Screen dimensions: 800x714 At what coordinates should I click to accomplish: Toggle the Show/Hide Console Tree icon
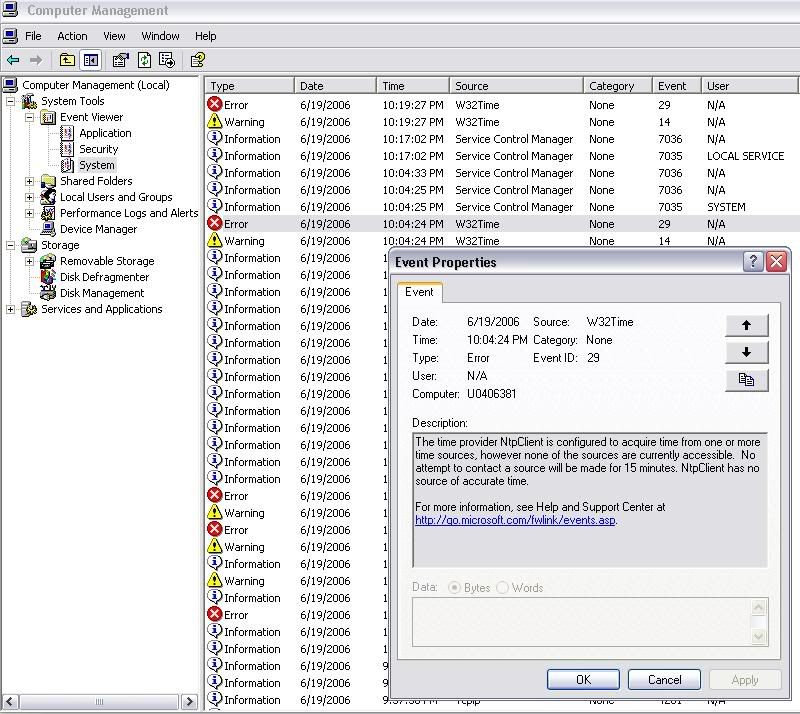[90, 60]
